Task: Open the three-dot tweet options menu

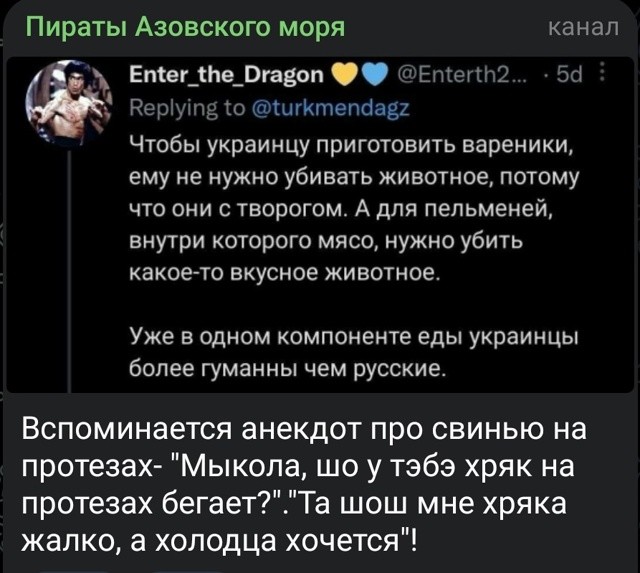Action: 602,76
